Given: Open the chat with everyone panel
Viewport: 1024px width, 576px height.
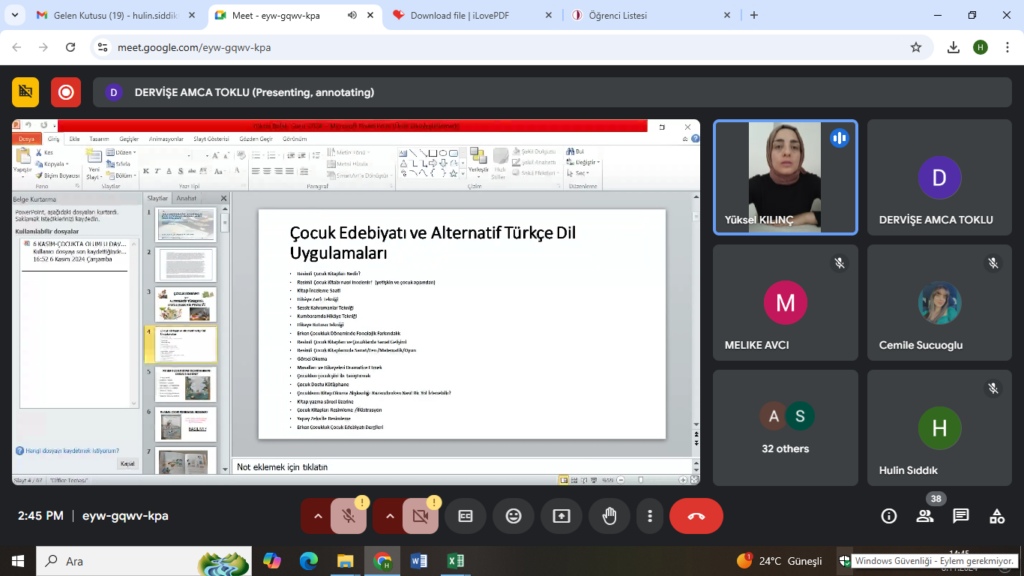Looking at the screenshot, I should point(961,516).
